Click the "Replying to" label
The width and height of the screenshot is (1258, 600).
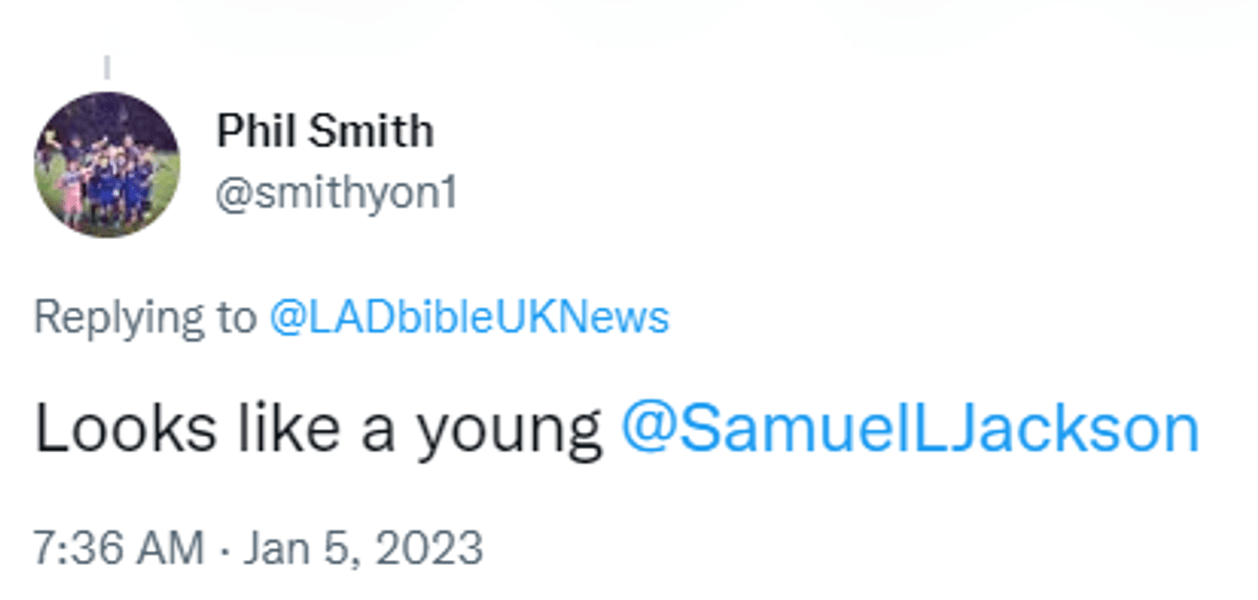145,318
